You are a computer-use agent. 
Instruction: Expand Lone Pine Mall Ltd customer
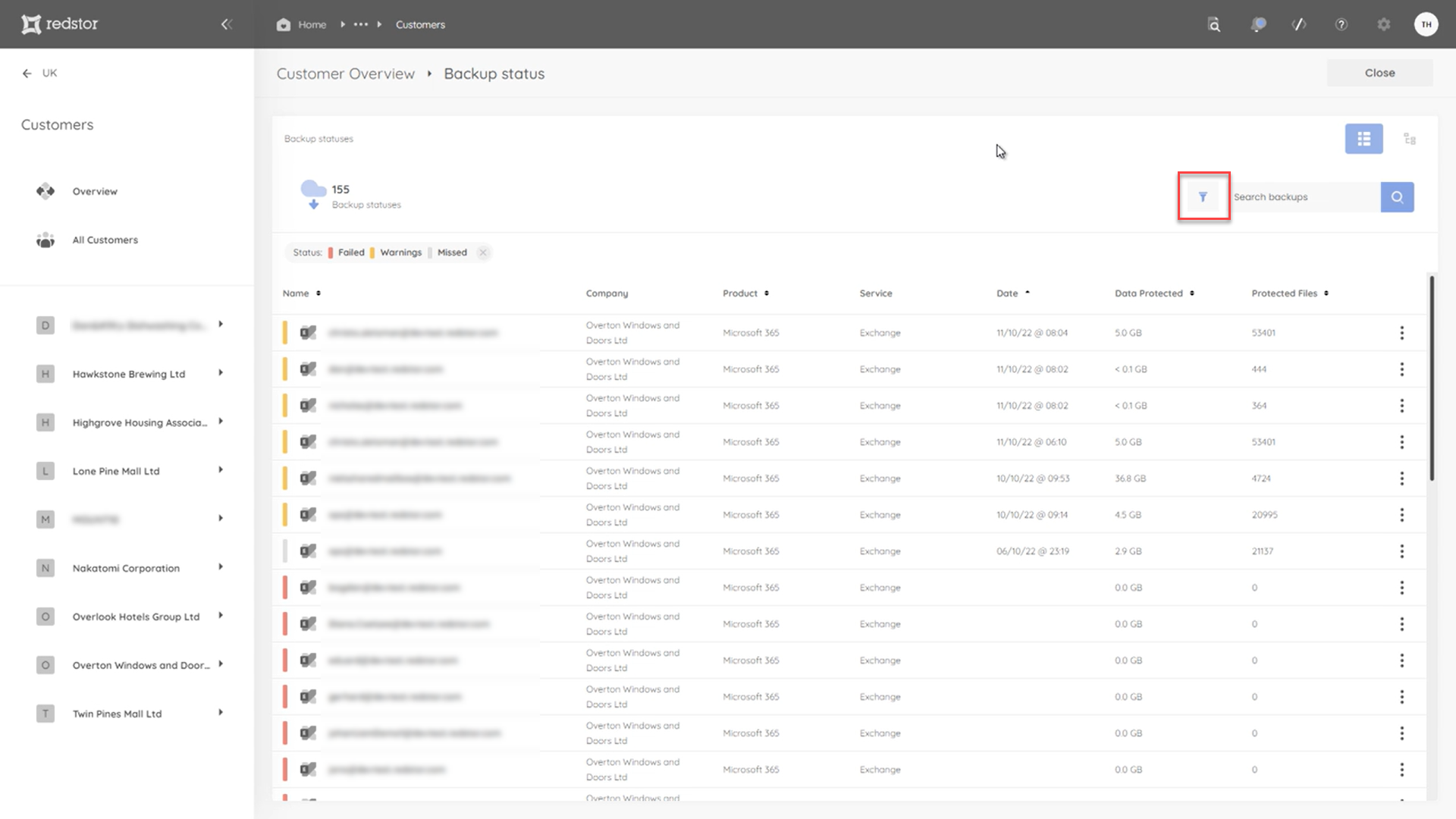[221, 470]
